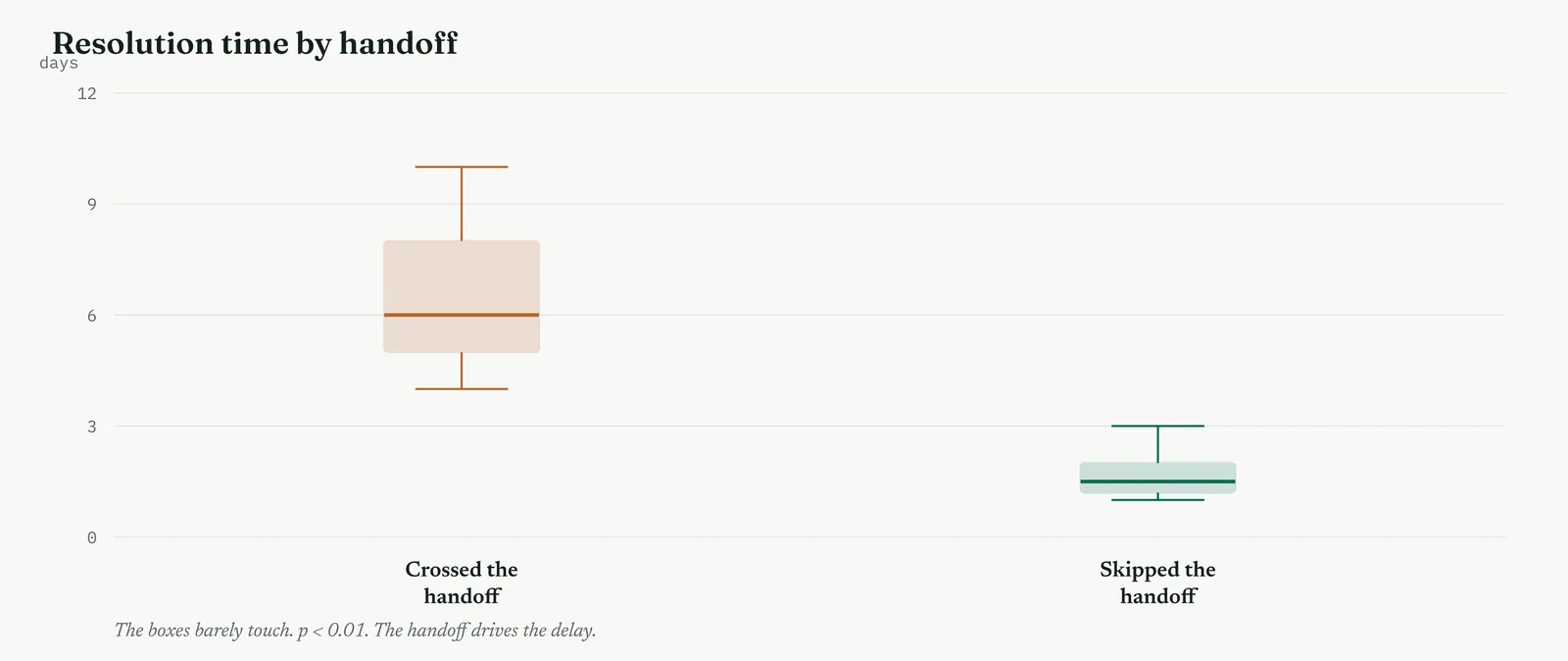Select the orange Crossed the handoff box
Viewport: 1568px width, 661px height.
coord(462,296)
